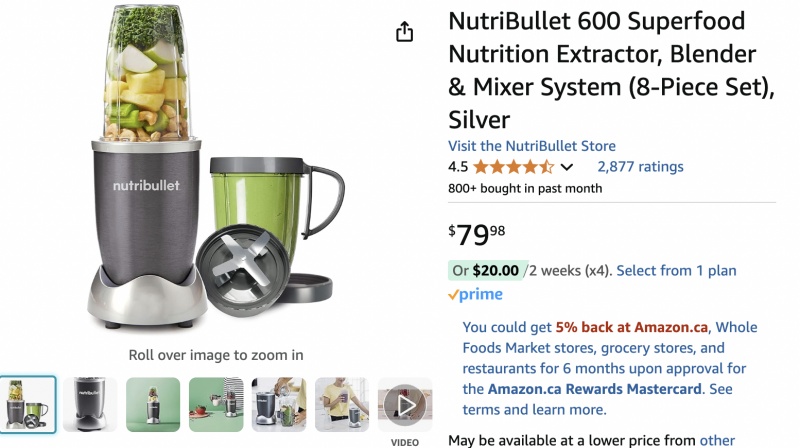Click the share icon above the product image
This screenshot has height=448, width=800.
coord(404,32)
